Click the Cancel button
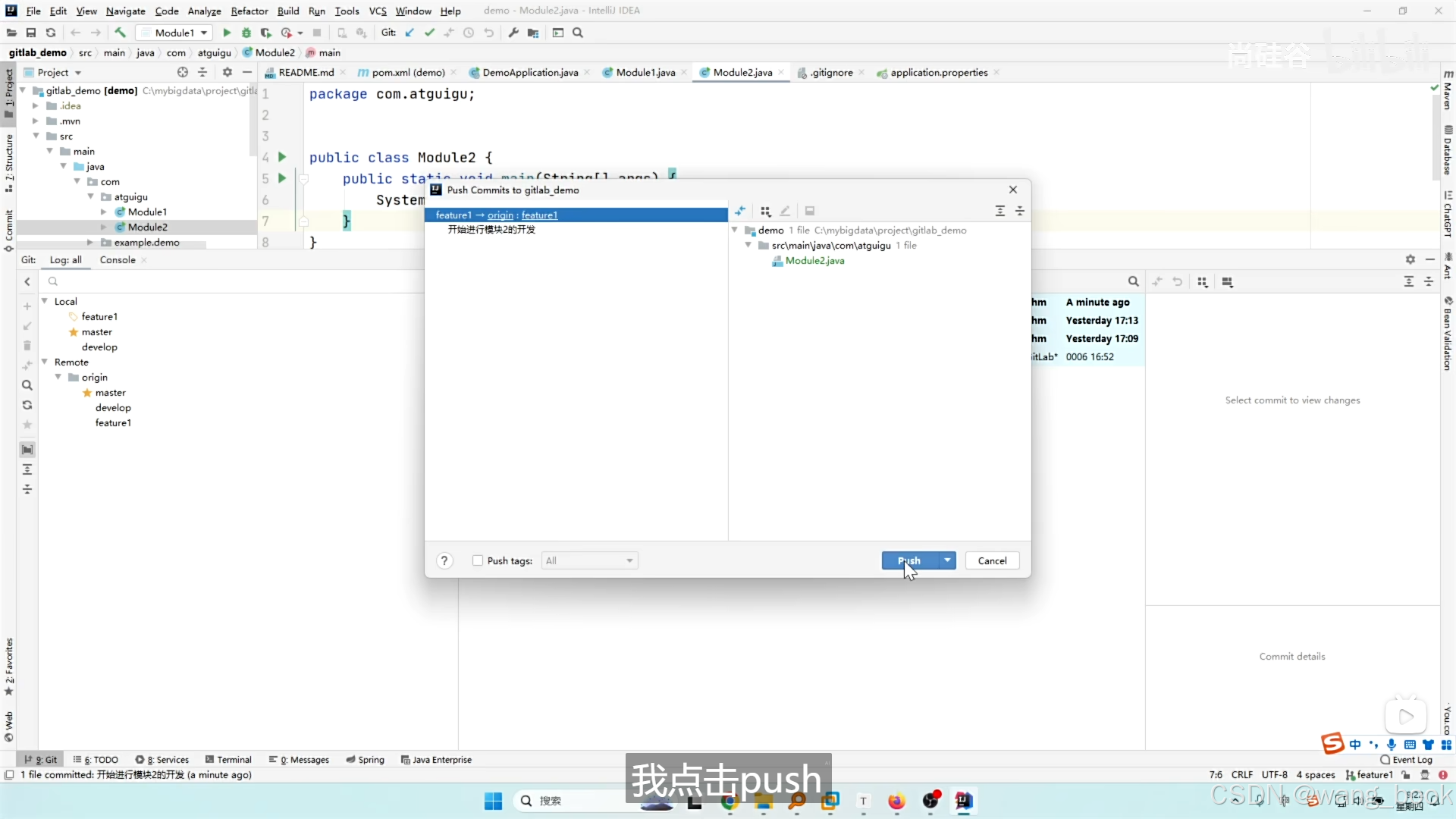1456x819 pixels. click(992, 560)
